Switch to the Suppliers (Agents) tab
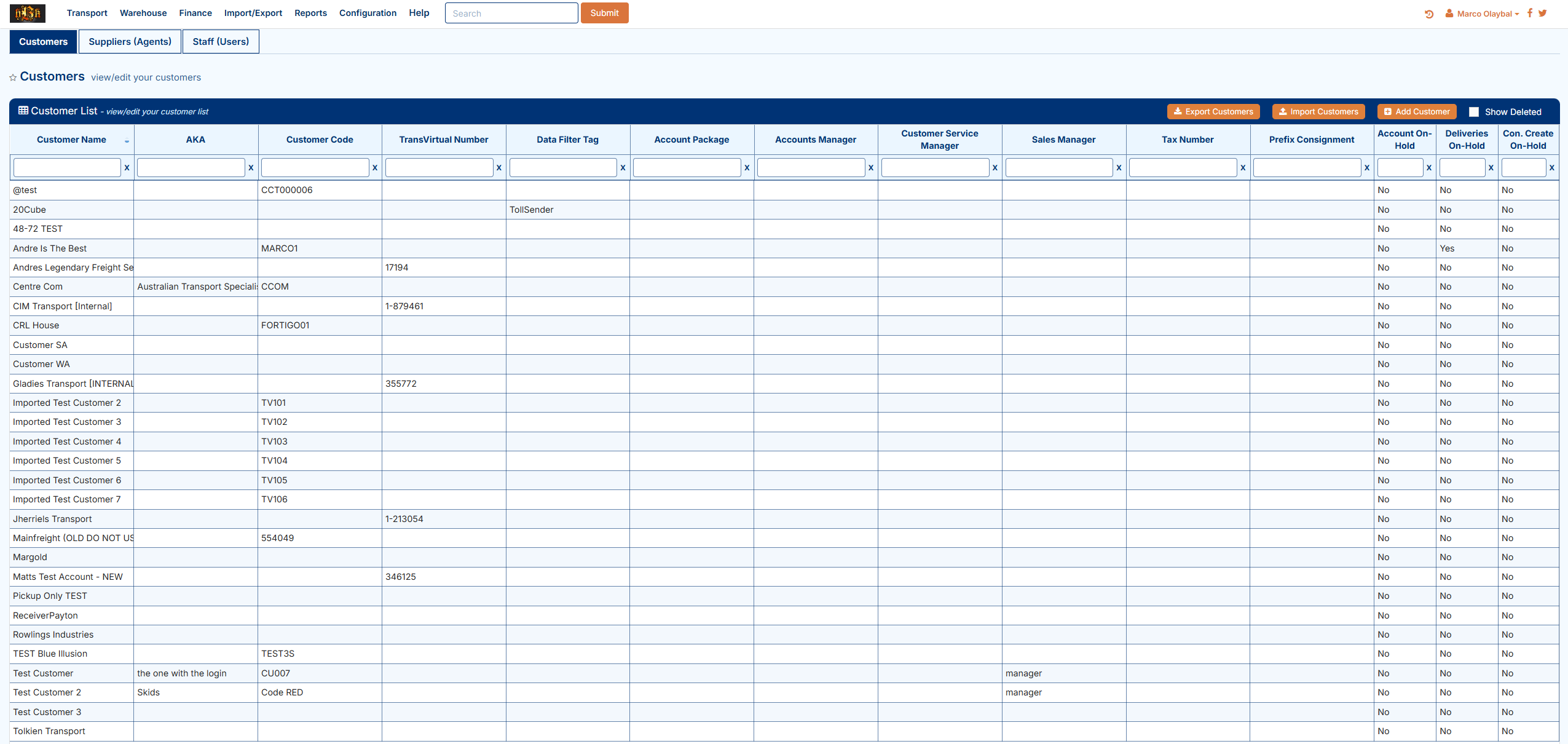 pos(130,42)
